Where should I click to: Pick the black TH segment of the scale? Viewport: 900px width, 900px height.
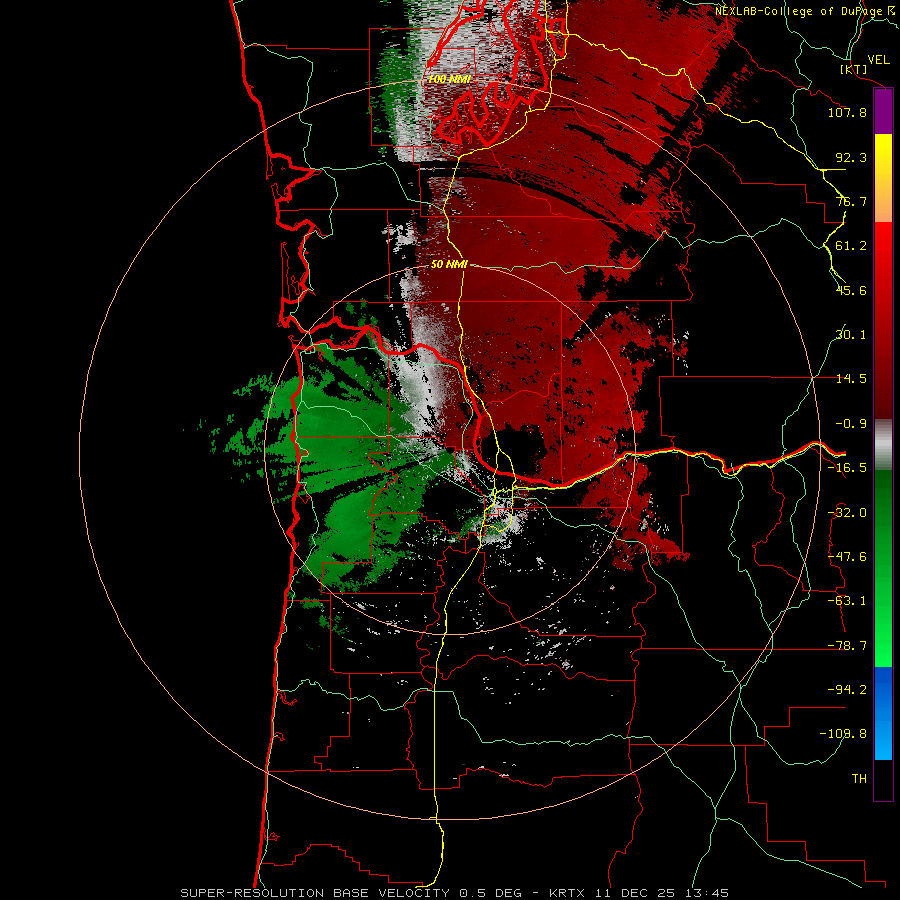click(x=883, y=779)
